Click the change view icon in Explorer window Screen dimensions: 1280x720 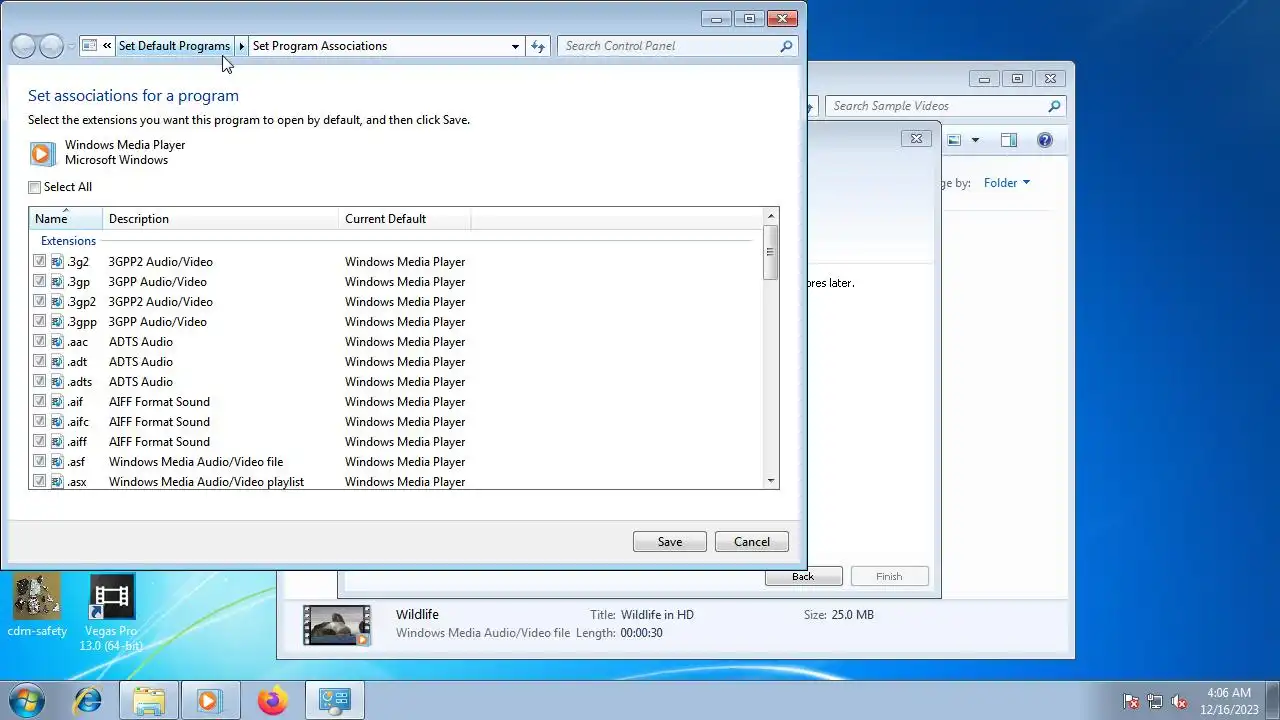point(954,140)
